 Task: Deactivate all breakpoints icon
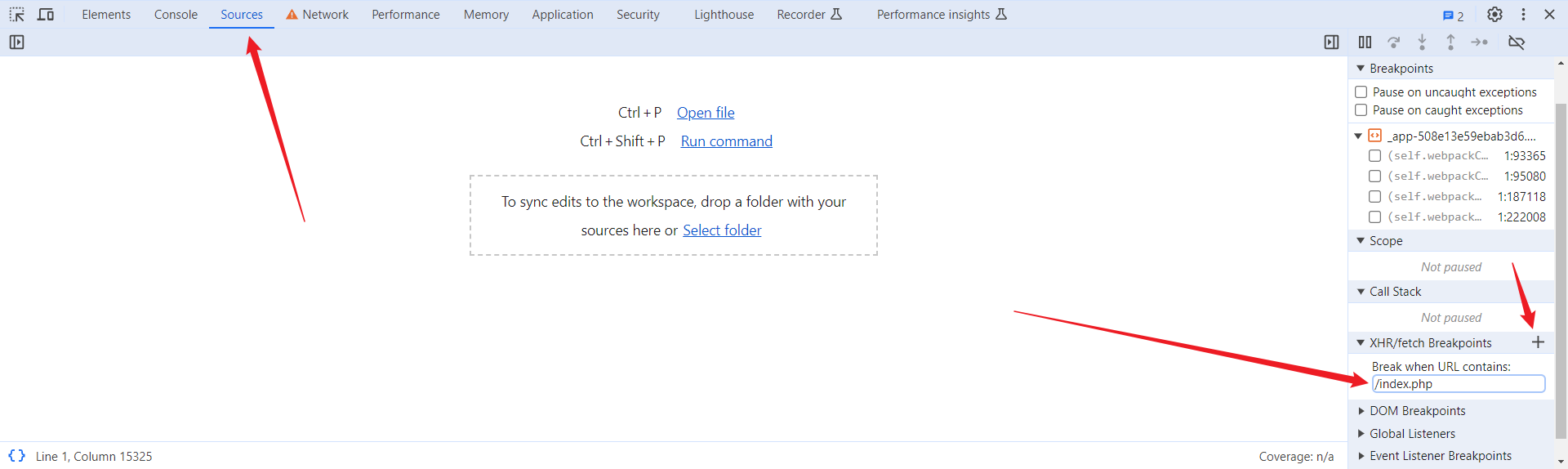[1517, 42]
